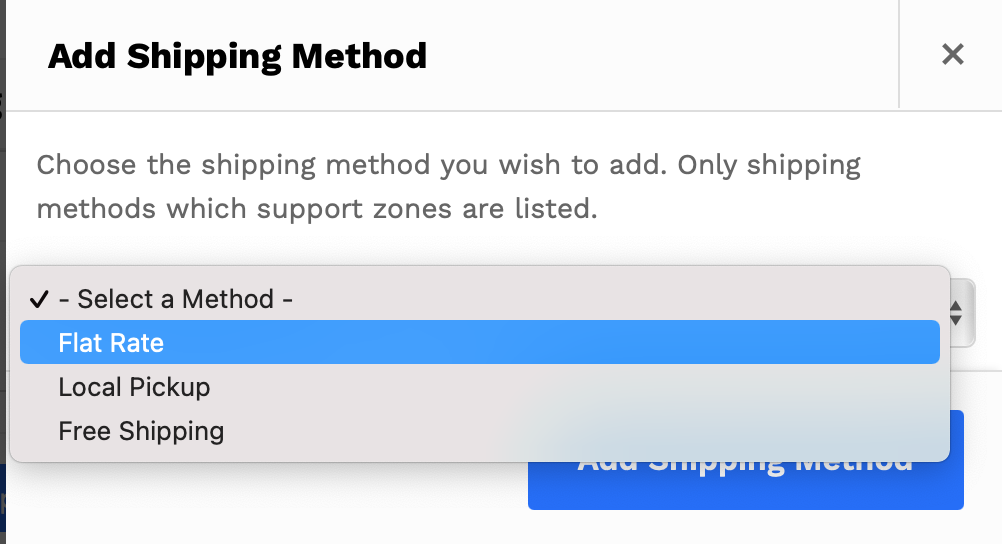The height and width of the screenshot is (544, 1002).
Task: Select the "- Select a Method -" placeholder
Action: (x=175, y=299)
